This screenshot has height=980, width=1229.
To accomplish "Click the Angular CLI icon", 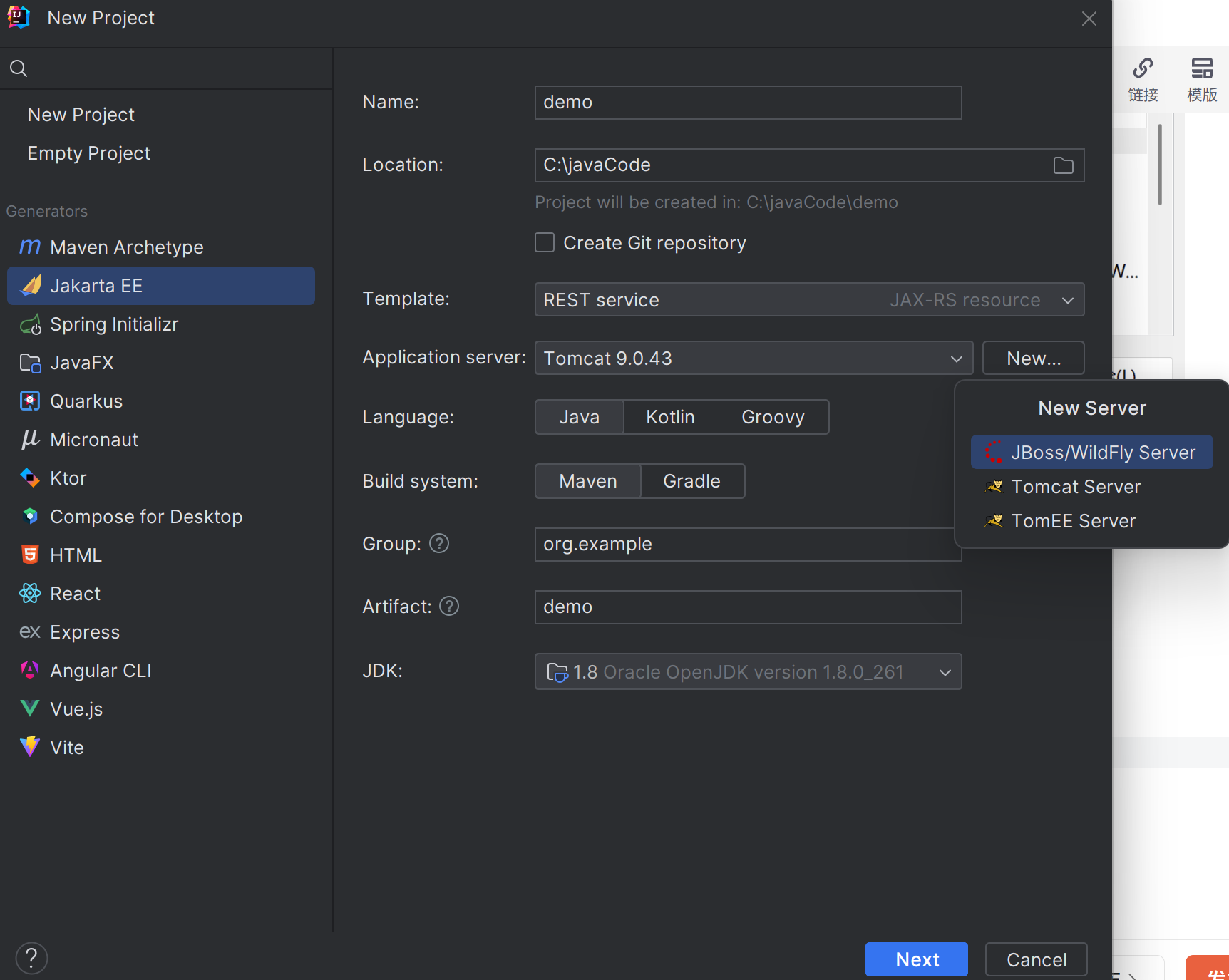I will click(30, 670).
